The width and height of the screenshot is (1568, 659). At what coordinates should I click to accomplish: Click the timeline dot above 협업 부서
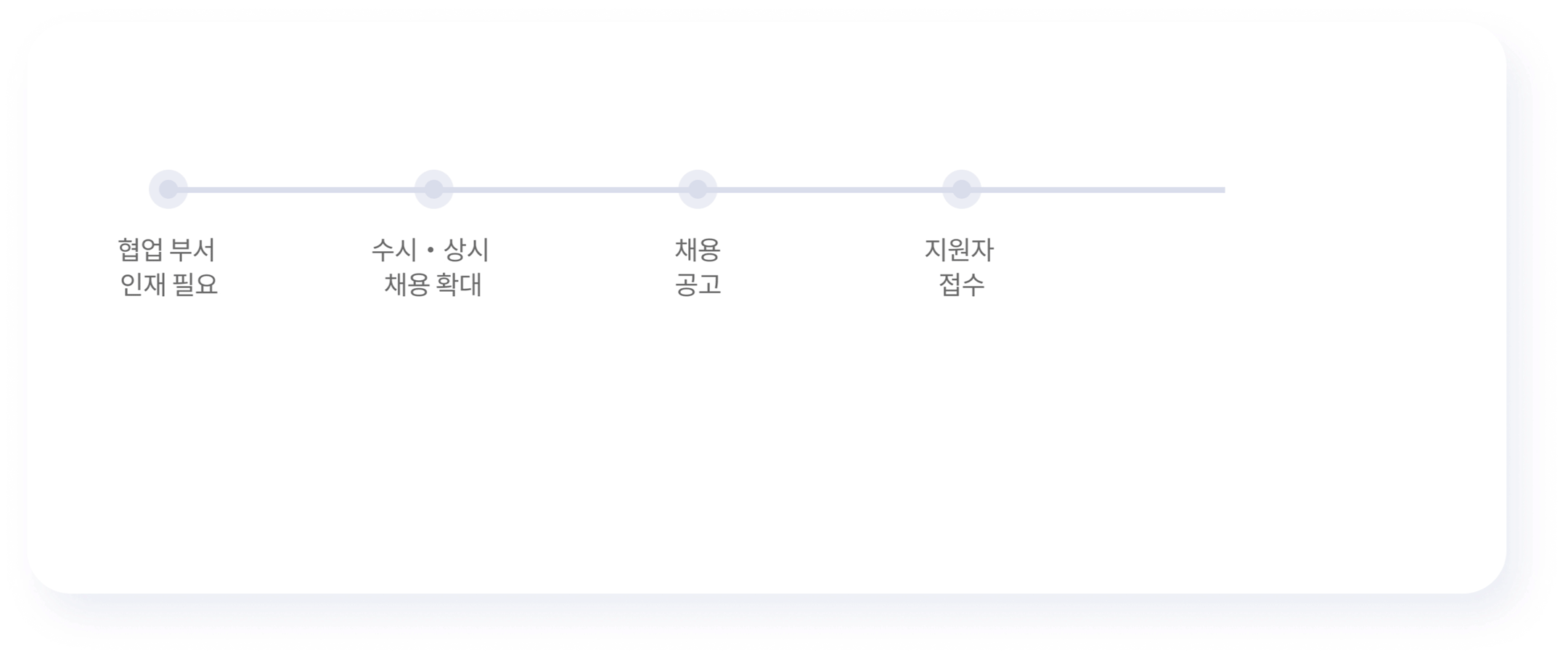click(x=168, y=189)
